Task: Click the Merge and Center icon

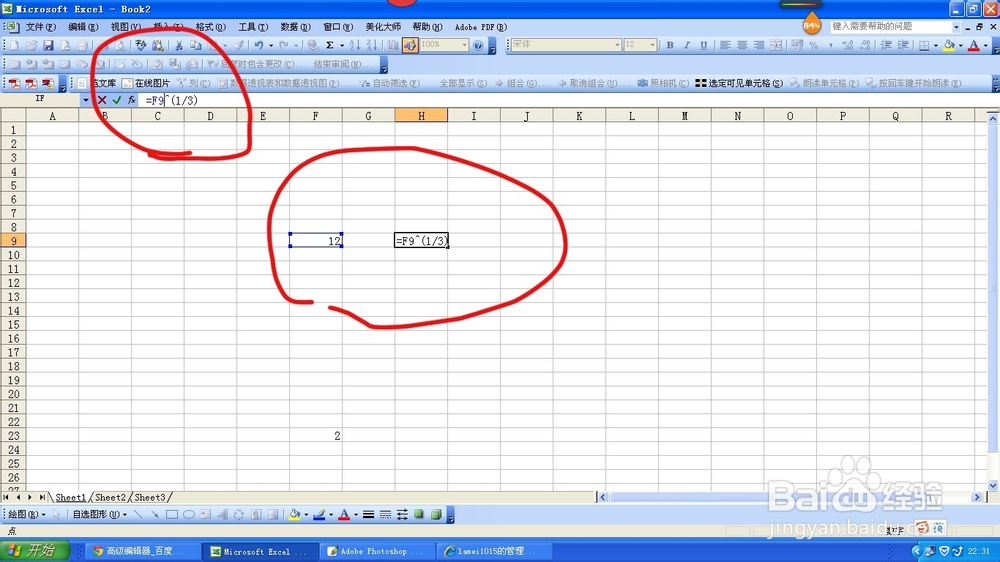Action: point(776,45)
